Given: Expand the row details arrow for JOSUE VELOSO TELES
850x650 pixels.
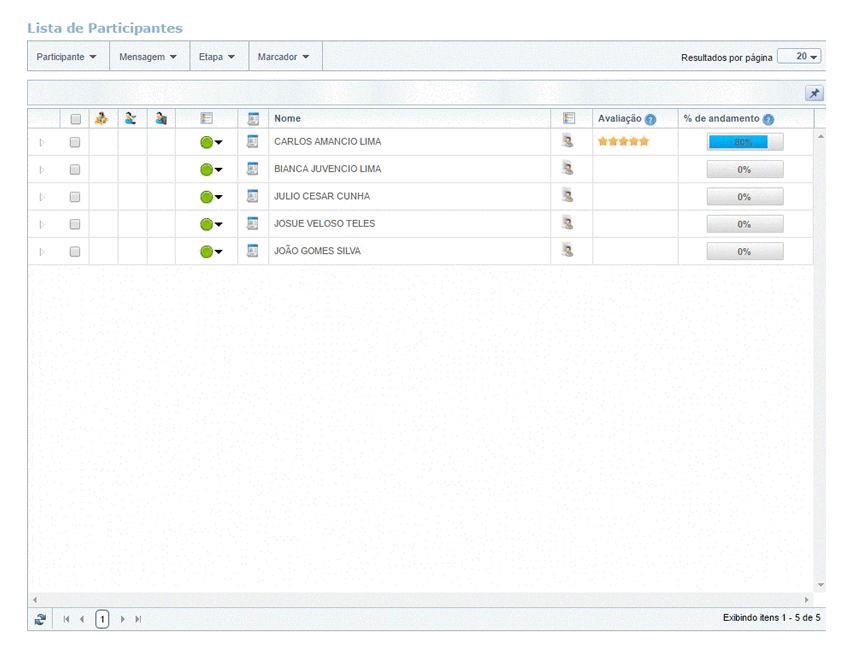Looking at the screenshot, I should pyautogui.click(x=42, y=224).
